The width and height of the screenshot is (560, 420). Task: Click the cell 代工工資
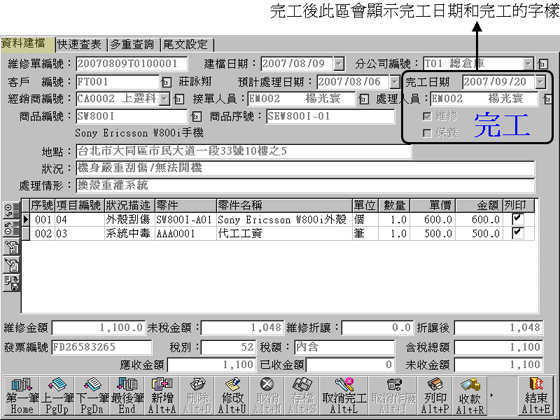tap(284, 233)
